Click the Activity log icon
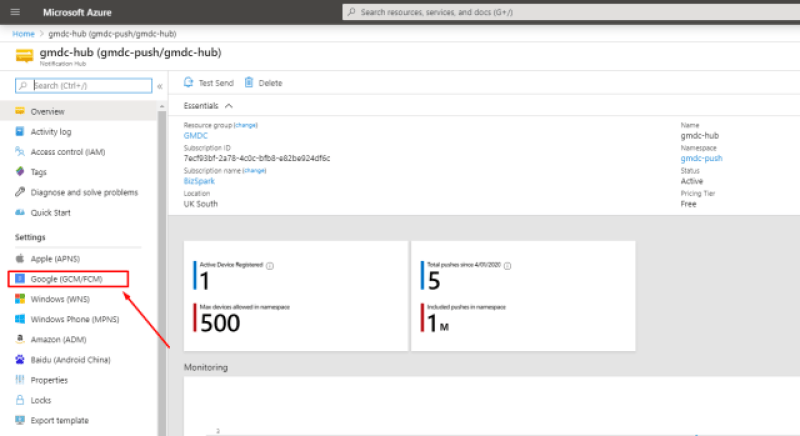800x436 pixels. pos(20,131)
